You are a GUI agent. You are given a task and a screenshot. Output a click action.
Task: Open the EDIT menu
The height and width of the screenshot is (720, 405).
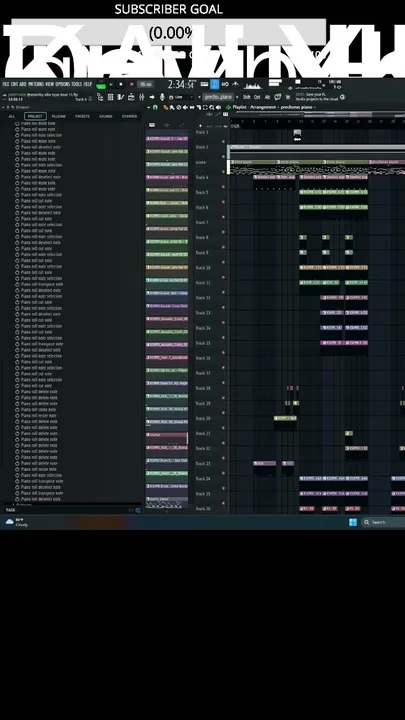[14, 84]
